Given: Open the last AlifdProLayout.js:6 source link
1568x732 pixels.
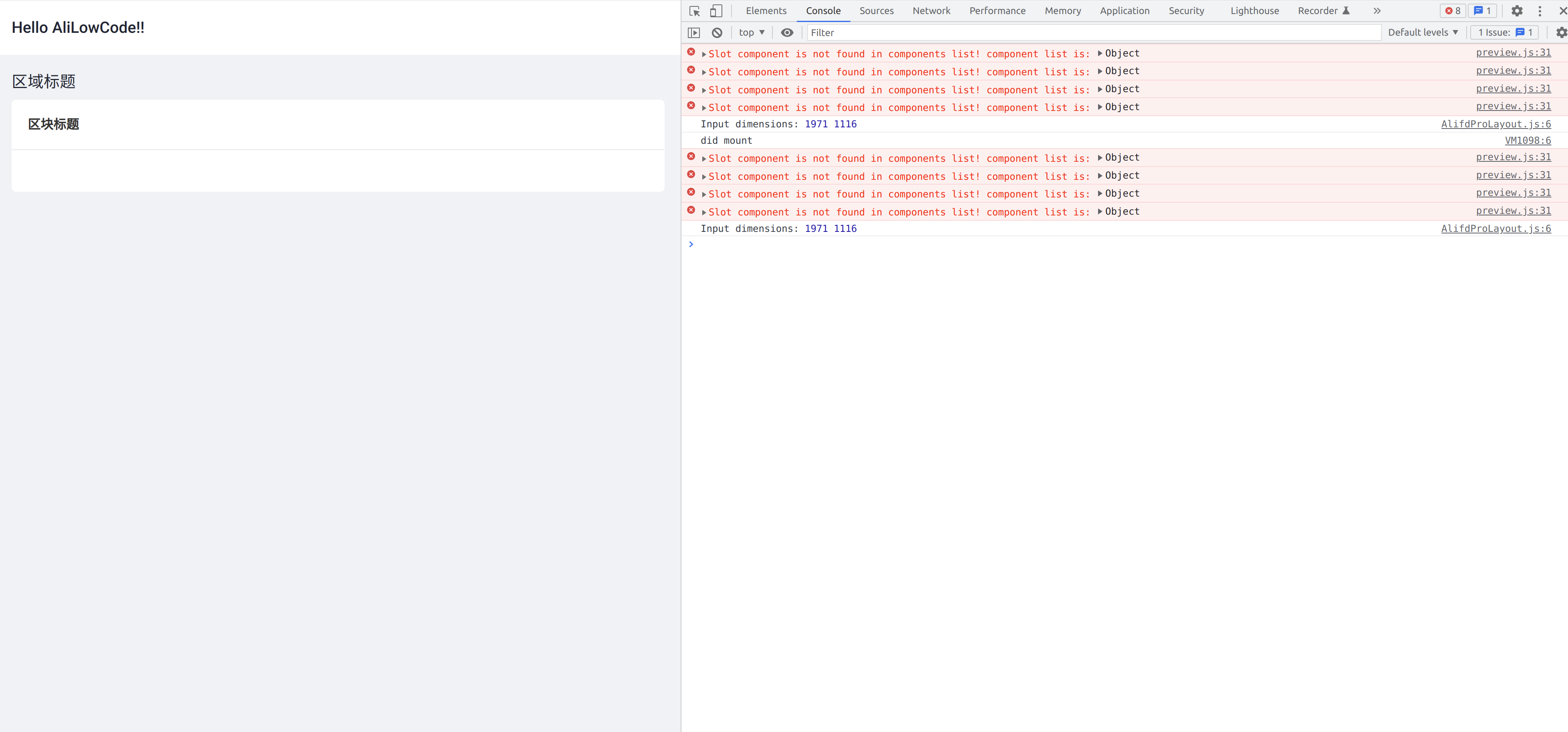Looking at the screenshot, I should click(x=1495, y=229).
